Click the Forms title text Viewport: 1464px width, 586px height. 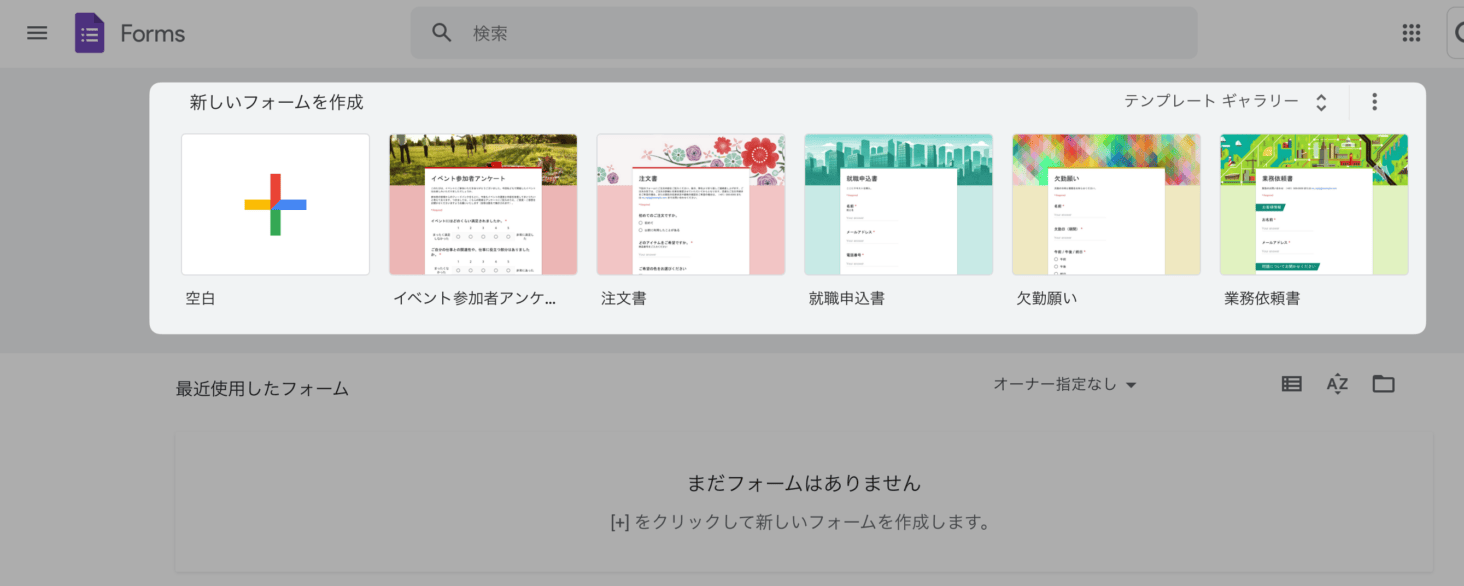pyautogui.click(x=152, y=33)
